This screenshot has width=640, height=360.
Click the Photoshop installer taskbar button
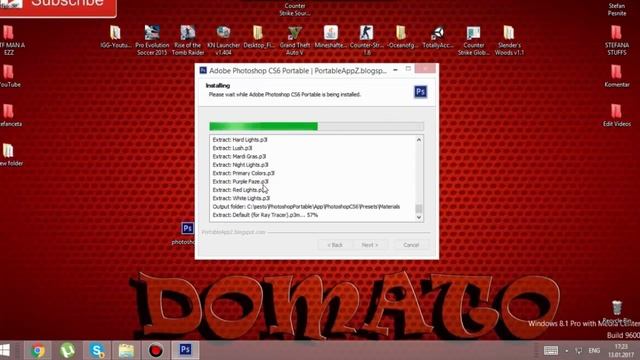[x=185, y=350]
